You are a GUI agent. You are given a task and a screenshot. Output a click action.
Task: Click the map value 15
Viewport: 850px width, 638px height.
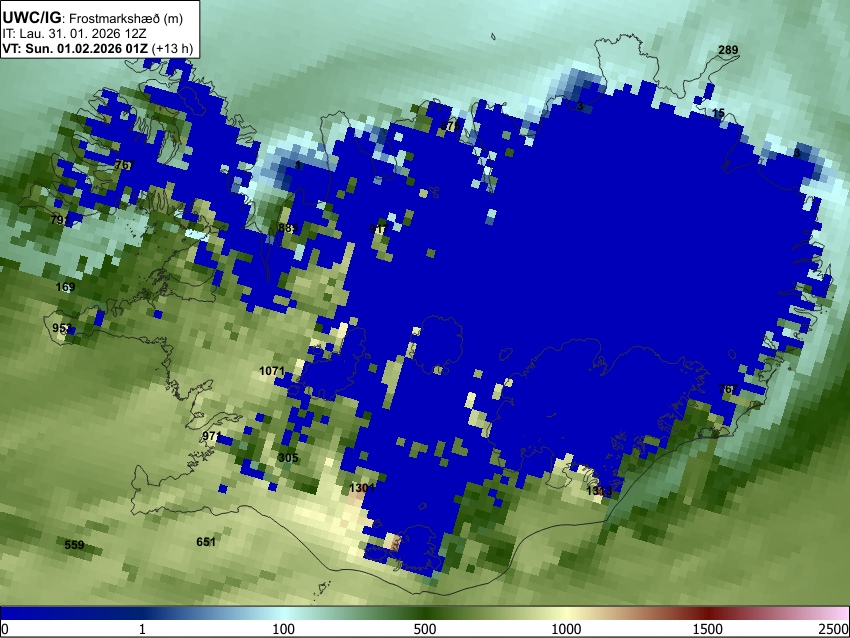[x=718, y=113]
